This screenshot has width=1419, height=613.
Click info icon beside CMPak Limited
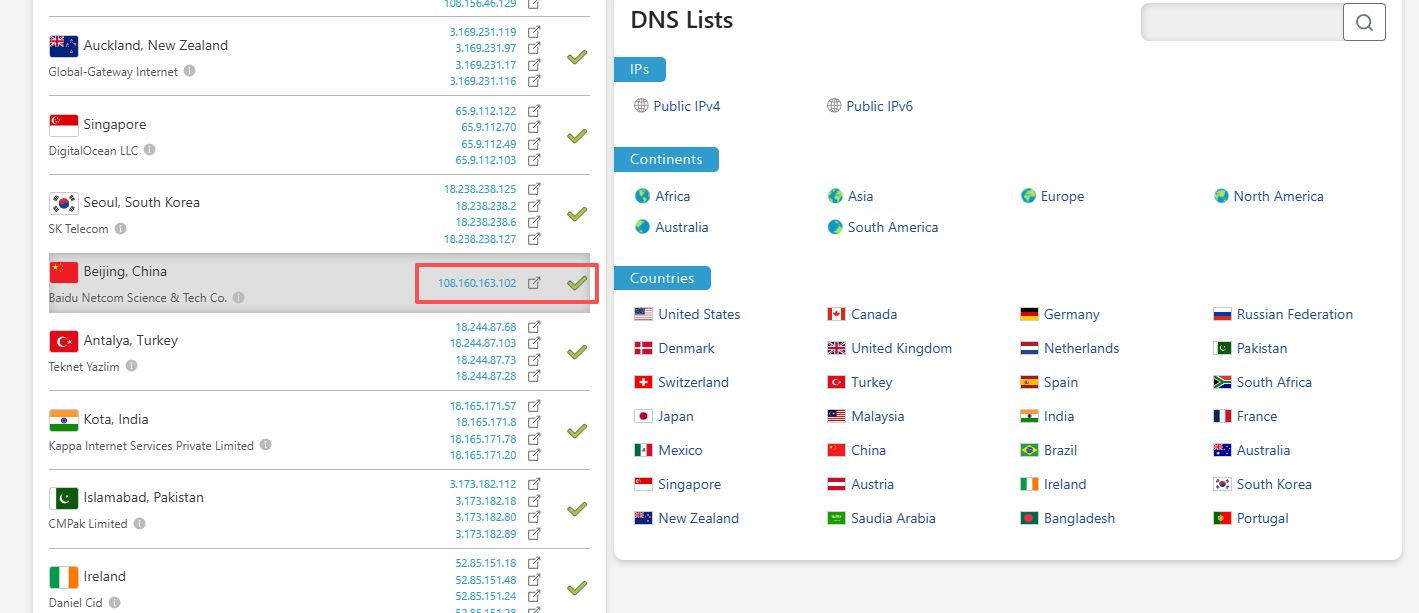coord(139,523)
